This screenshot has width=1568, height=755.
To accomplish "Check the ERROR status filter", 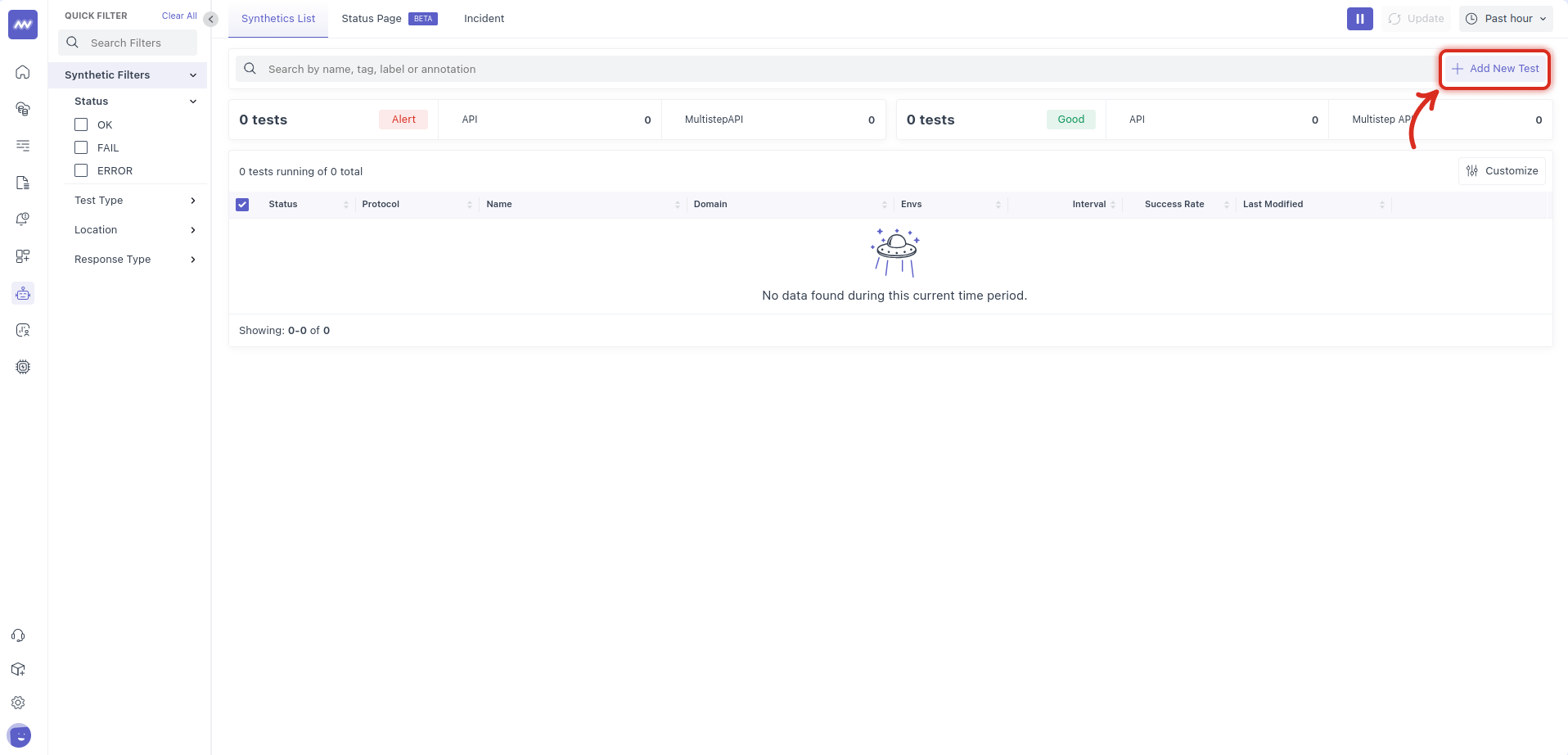I will click(x=81, y=170).
